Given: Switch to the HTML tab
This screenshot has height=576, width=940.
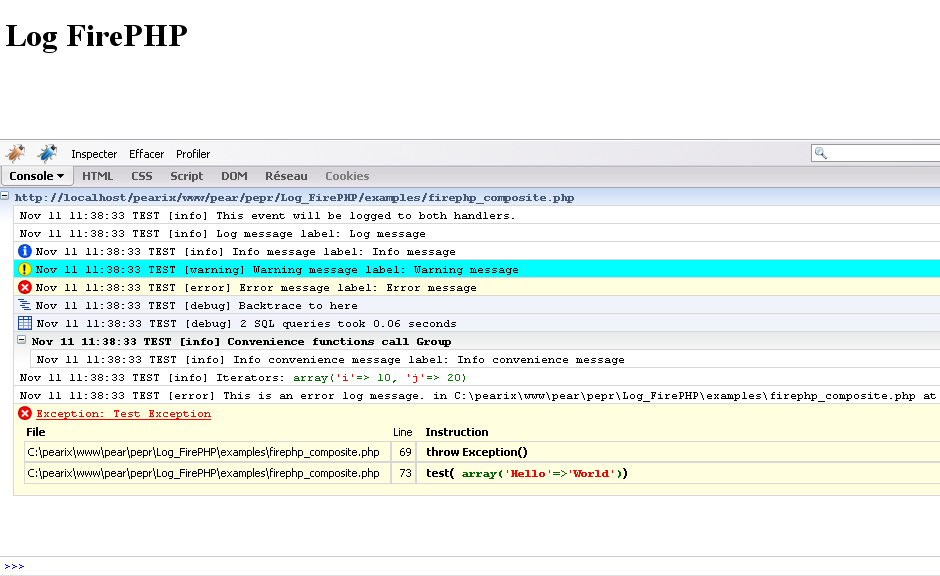Looking at the screenshot, I should (97, 176).
